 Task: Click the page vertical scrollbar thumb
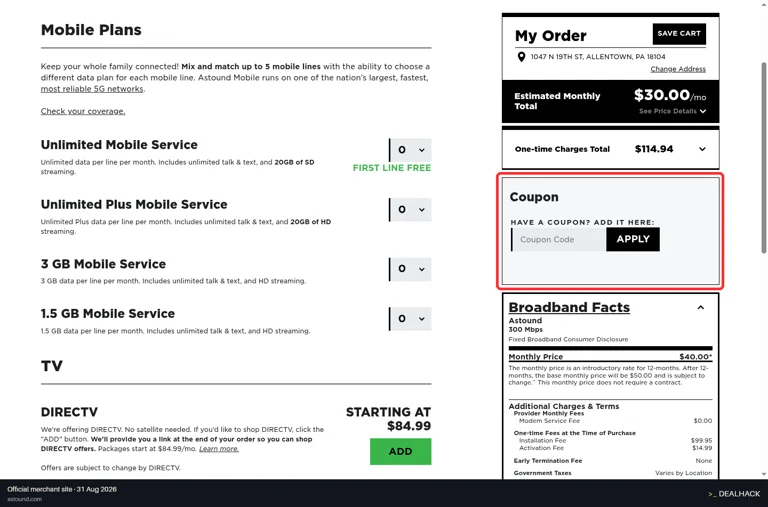point(764,157)
